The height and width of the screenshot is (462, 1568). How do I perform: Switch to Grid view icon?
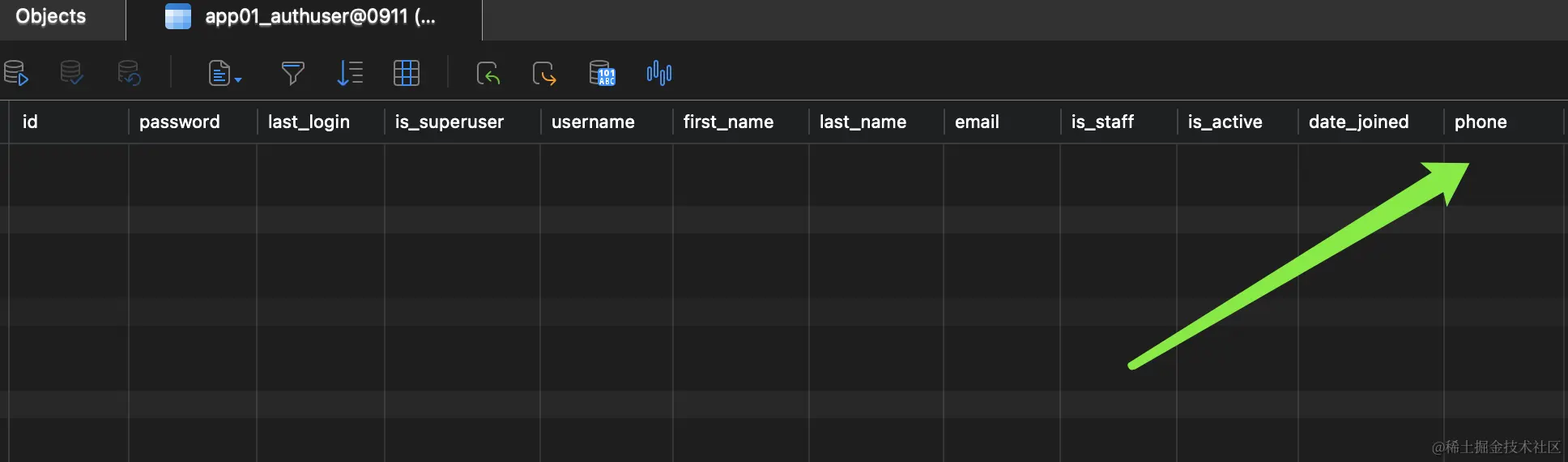pos(407,73)
